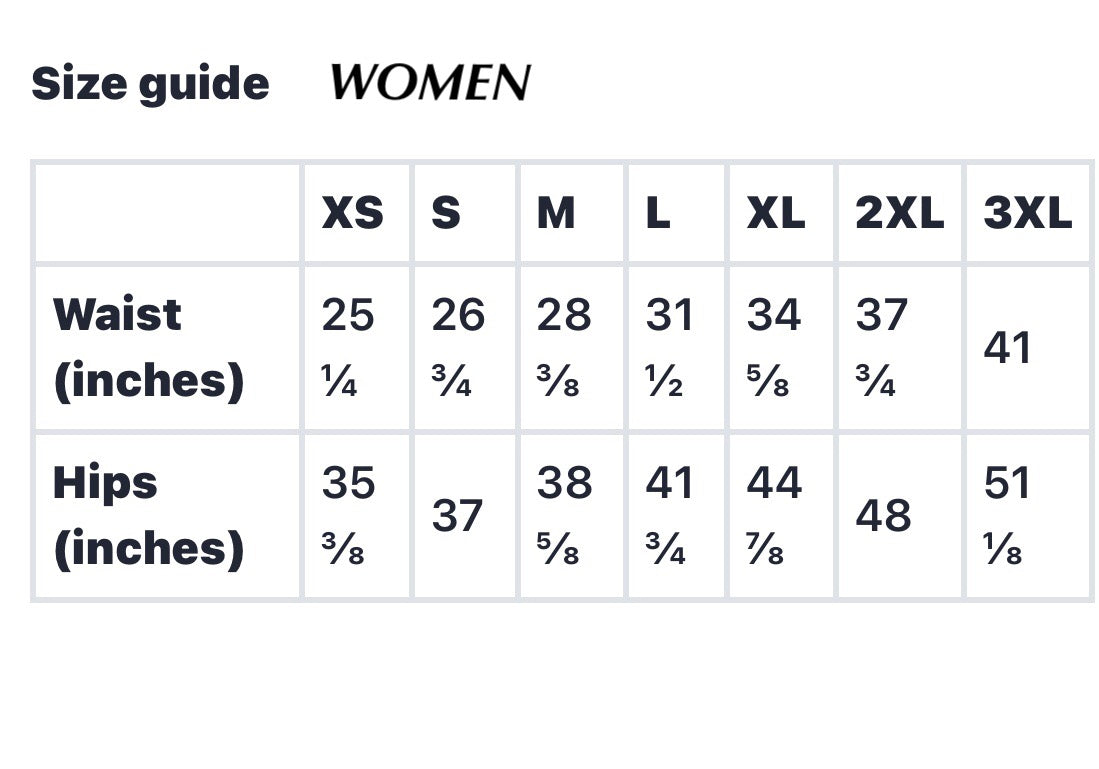Click the 37 ¾ waist cell
The height and width of the screenshot is (769, 1099).
tap(881, 347)
